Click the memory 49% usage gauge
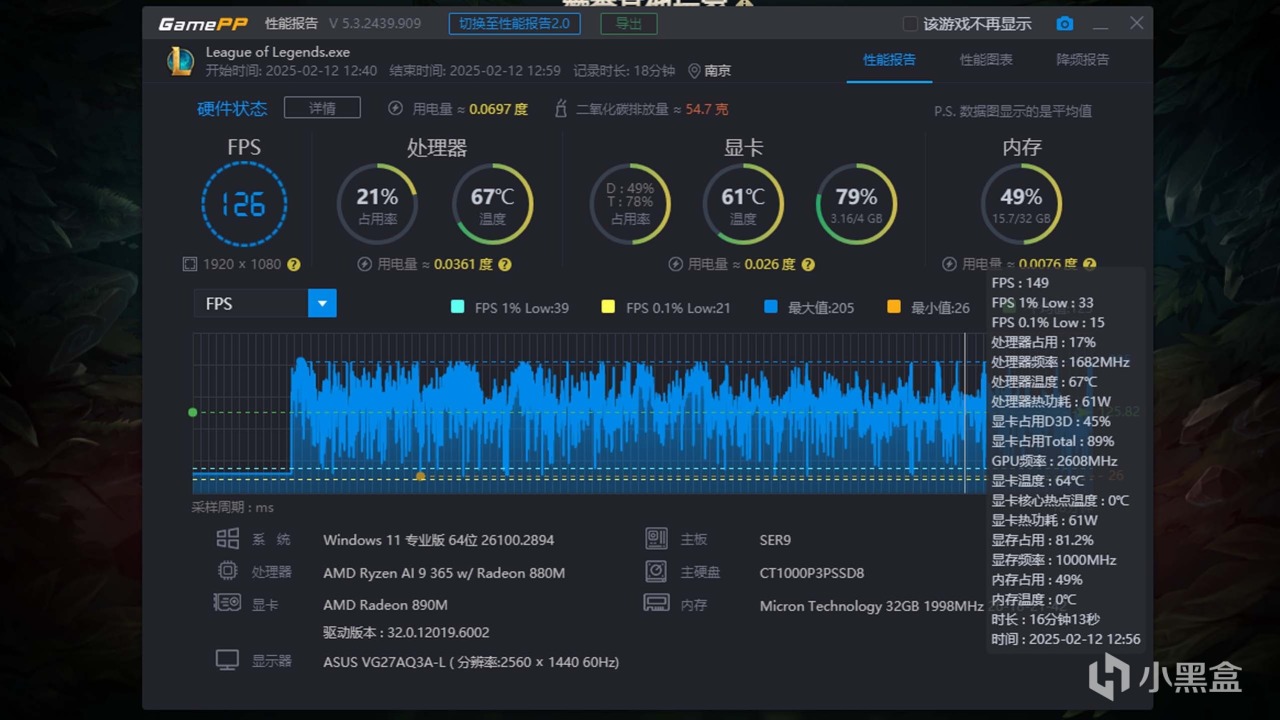Screen dimensions: 1280x720 1021,204
